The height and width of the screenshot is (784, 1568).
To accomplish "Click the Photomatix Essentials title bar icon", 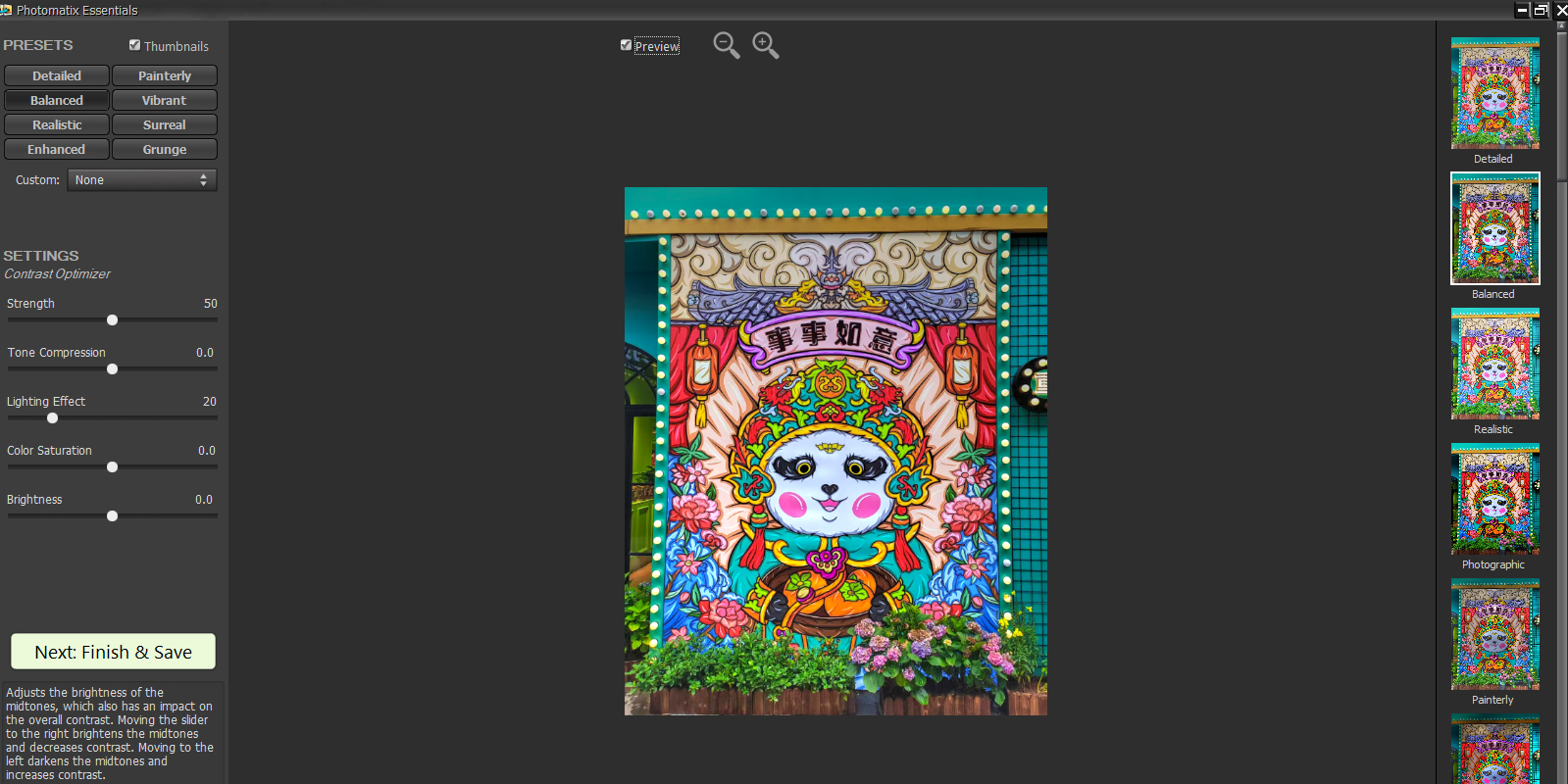I will click(x=6, y=10).
